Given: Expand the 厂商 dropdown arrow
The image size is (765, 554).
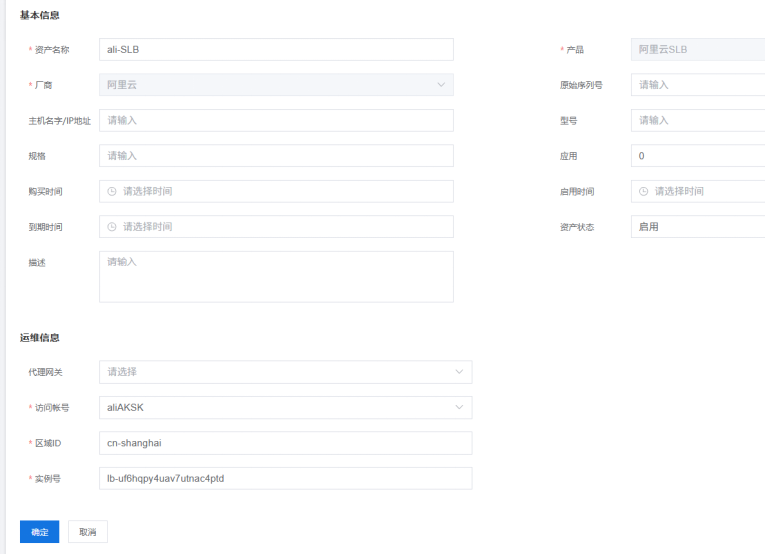Looking at the screenshot, I should click(441, 85).
